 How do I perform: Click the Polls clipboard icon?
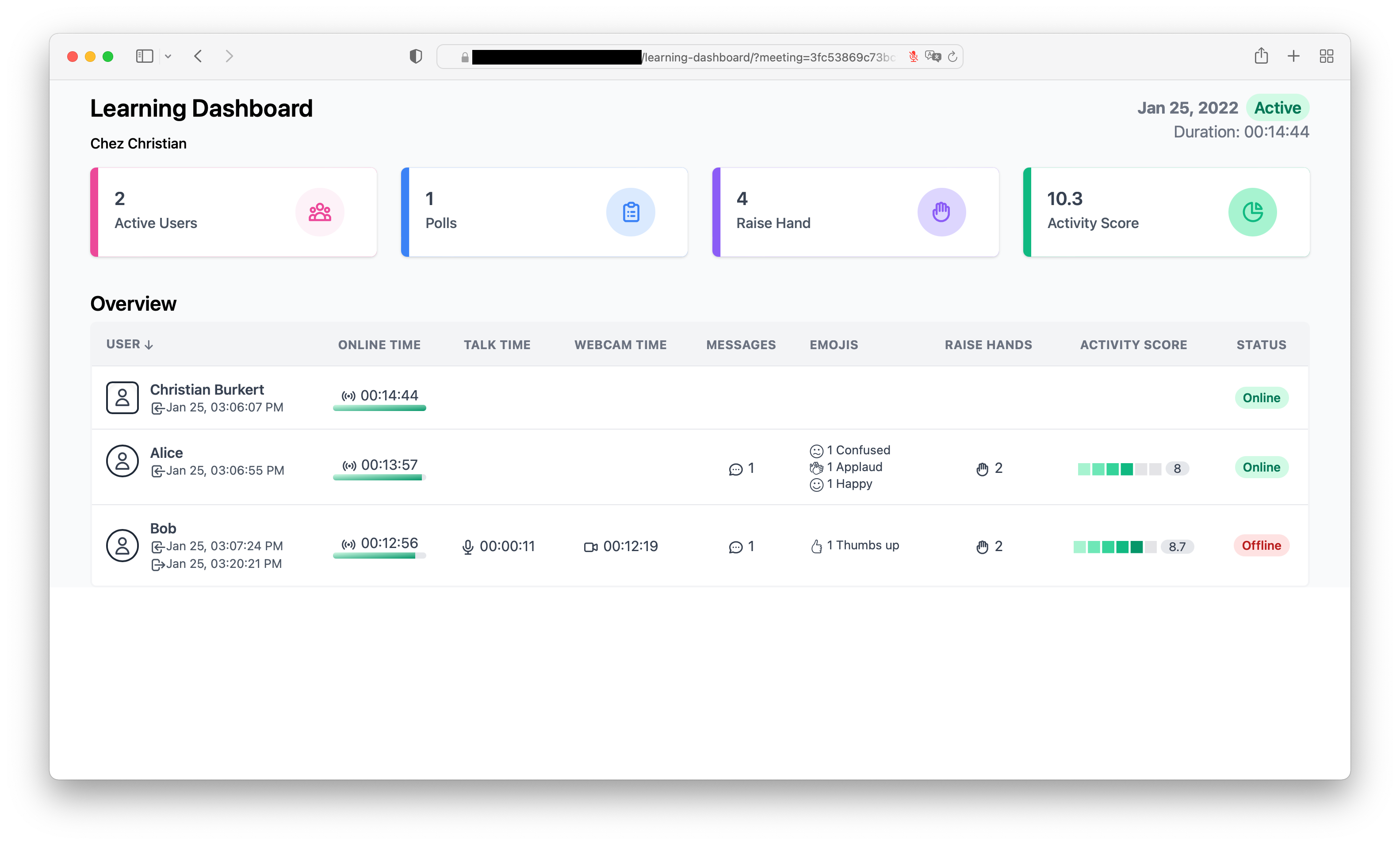tap(631, 212)
